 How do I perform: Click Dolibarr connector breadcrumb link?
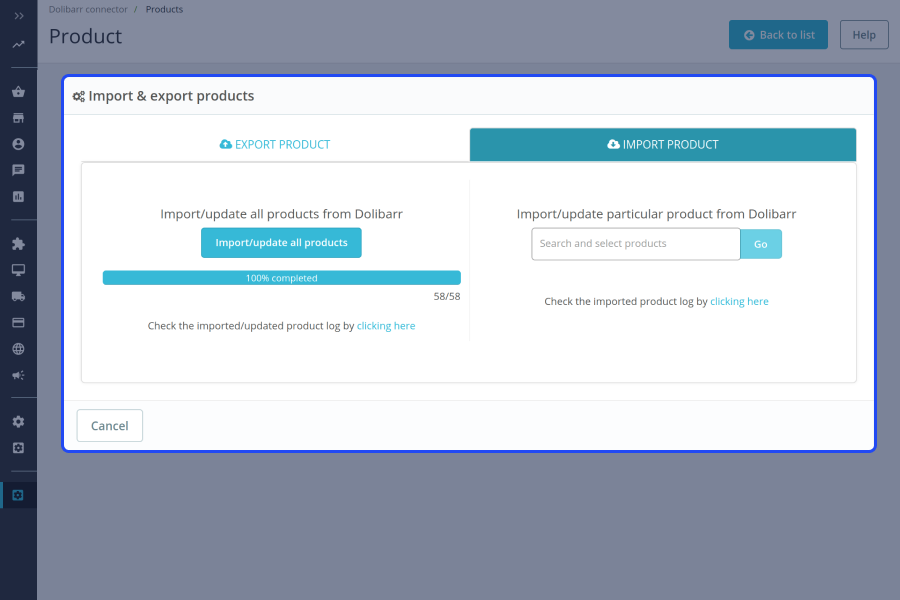coord(88,9)
